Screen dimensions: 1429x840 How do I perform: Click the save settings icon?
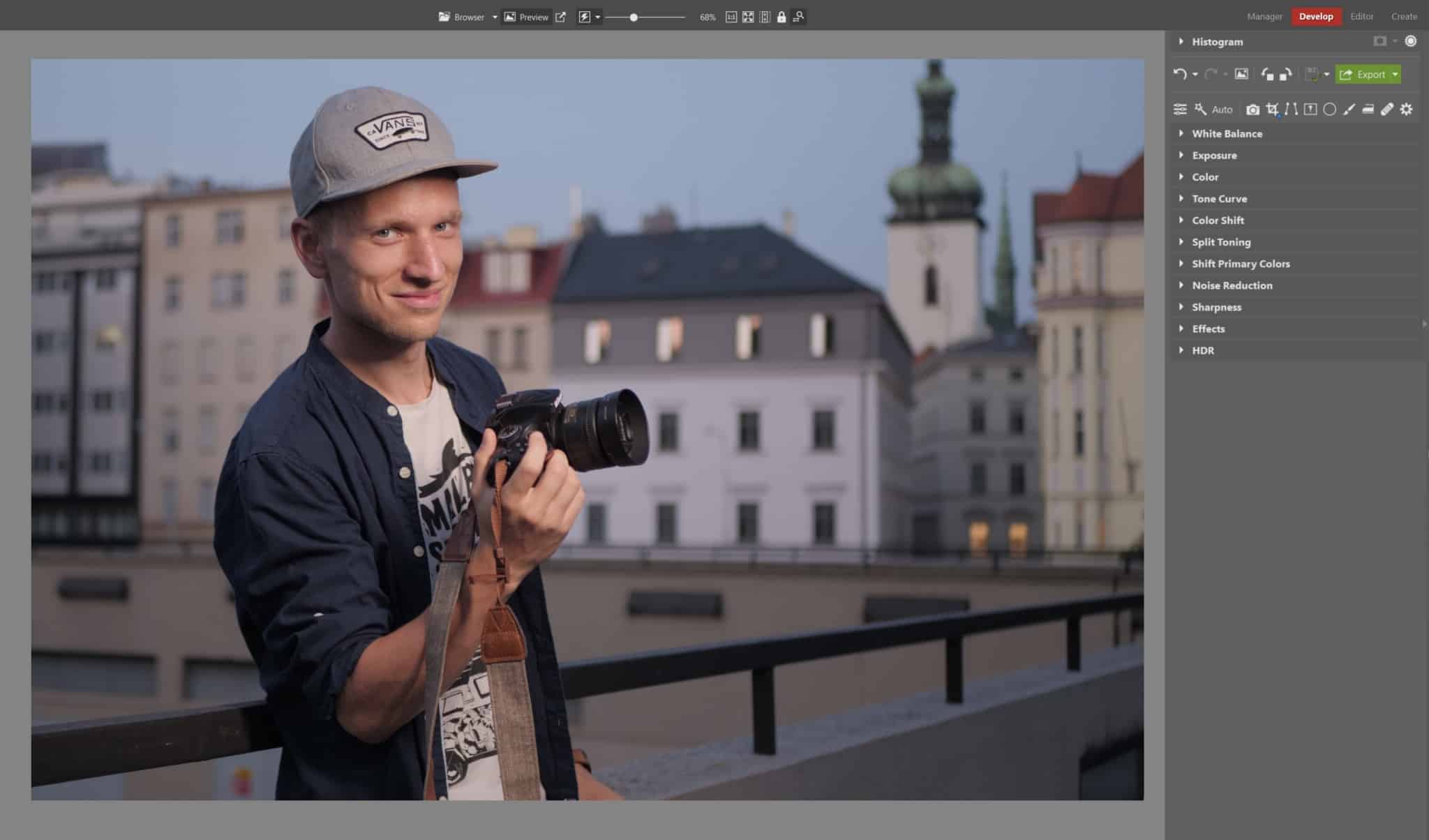tap(1312, 74)
